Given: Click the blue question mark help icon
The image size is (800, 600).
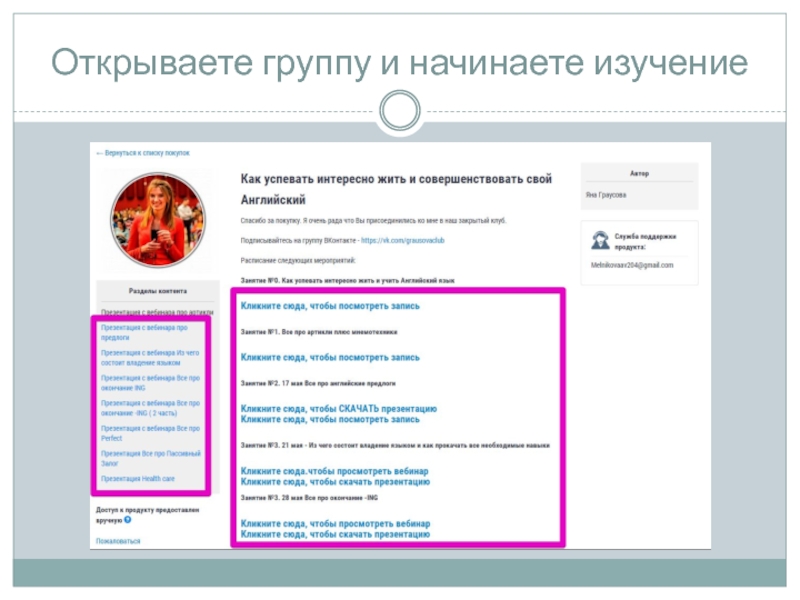Looking at the screenshot, I should pos(128,520).
